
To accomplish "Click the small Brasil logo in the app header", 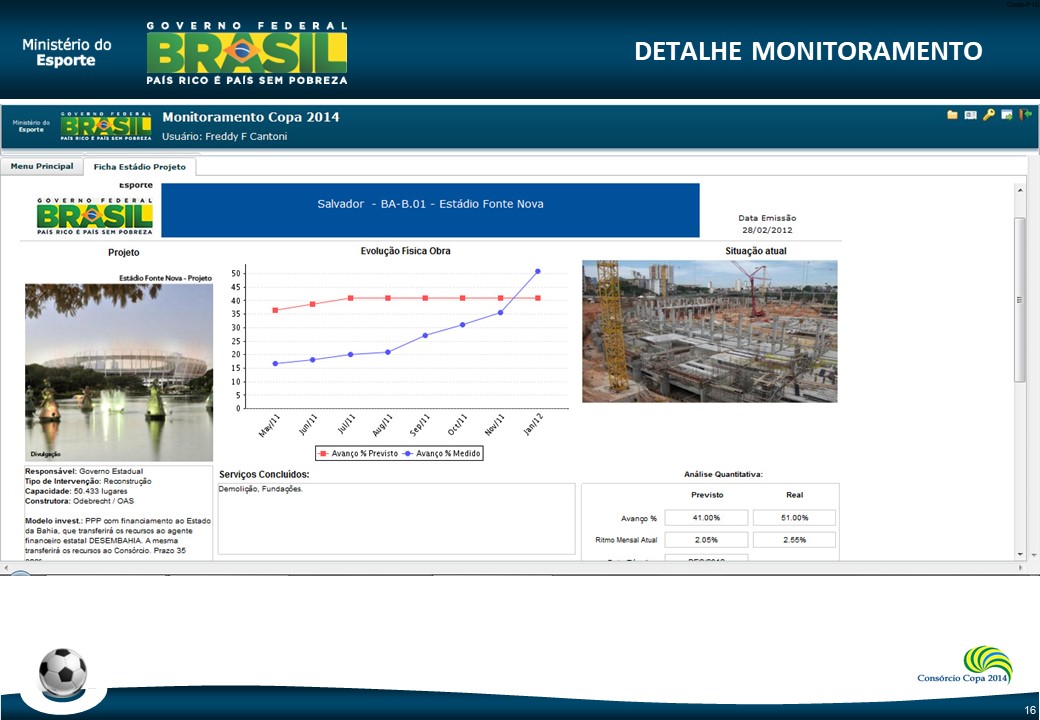I will coord(106,126).
